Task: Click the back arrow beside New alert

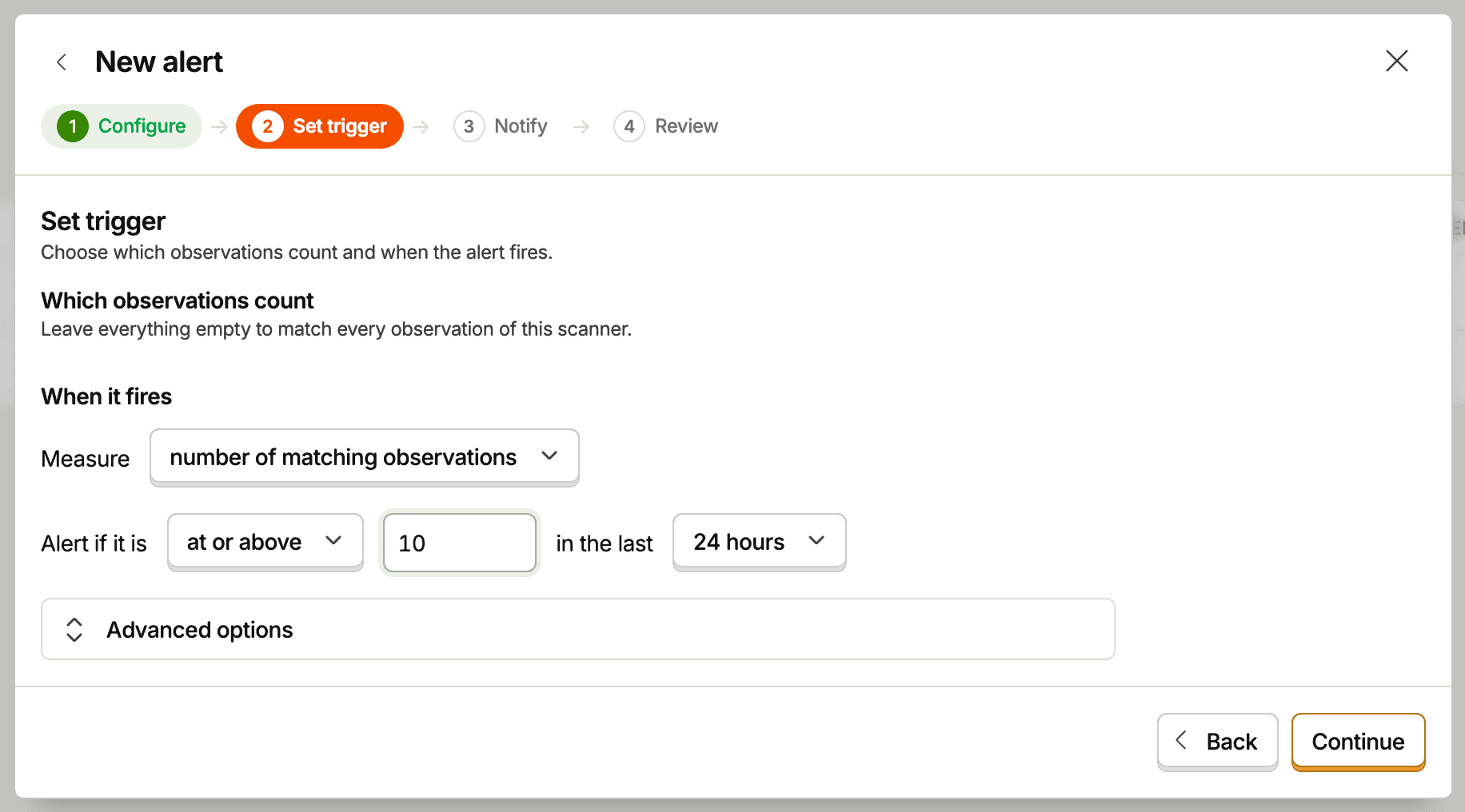Action: tap(62, 62)
